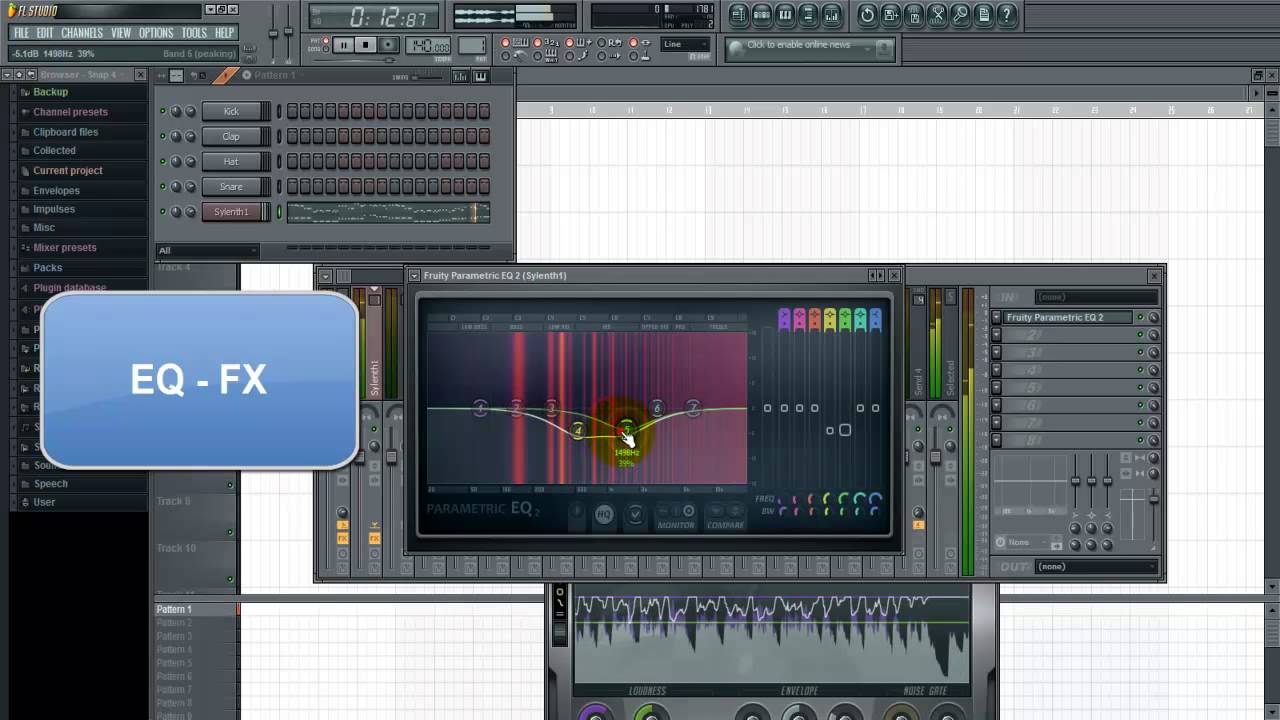The image size is (1280, 720).
Task: Open the keyboard editor in step sequencer
Action: (x=480, y=76)
